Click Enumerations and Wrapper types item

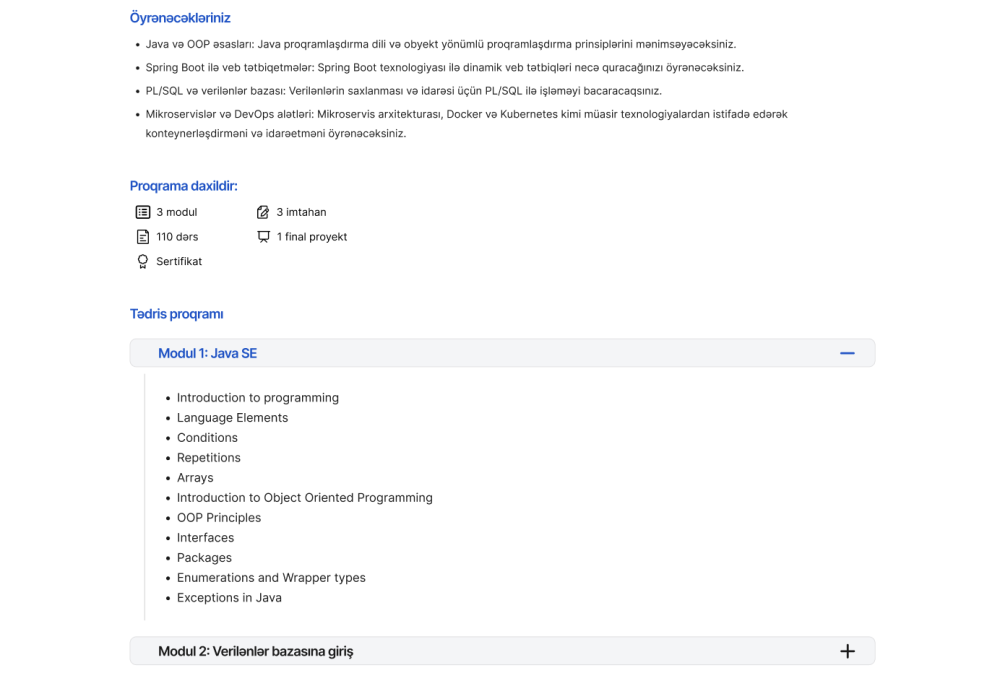click(271, 578)
